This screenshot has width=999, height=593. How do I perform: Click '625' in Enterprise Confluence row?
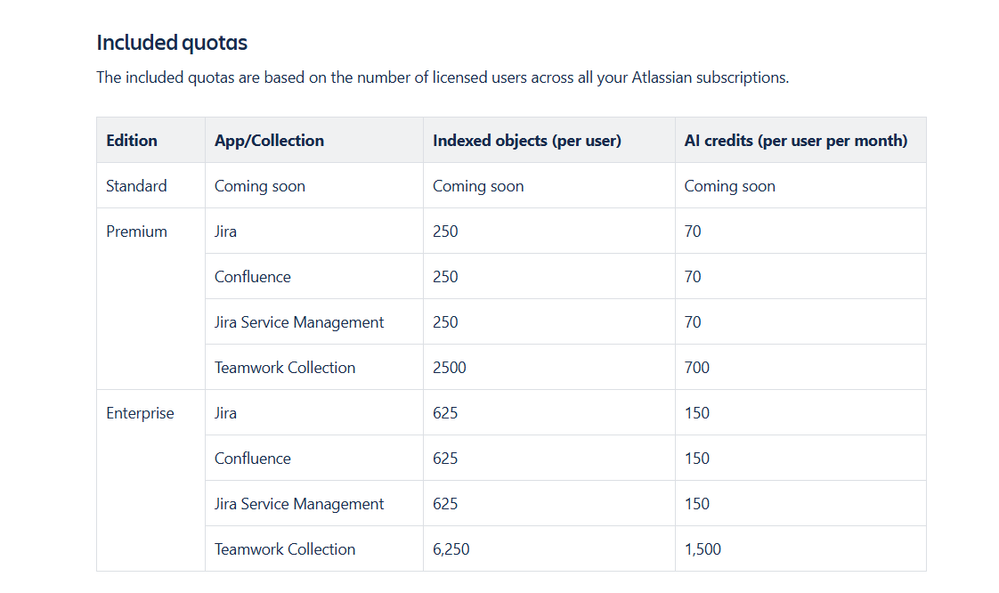click(445, 459)
